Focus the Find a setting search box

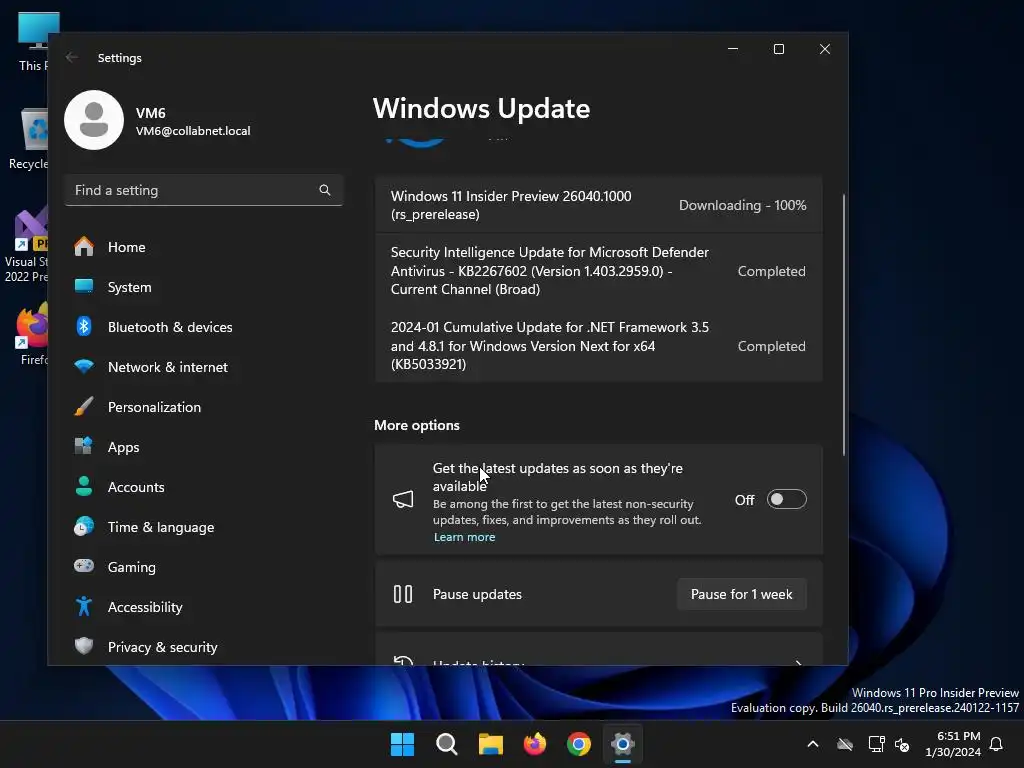coord(204,190)
